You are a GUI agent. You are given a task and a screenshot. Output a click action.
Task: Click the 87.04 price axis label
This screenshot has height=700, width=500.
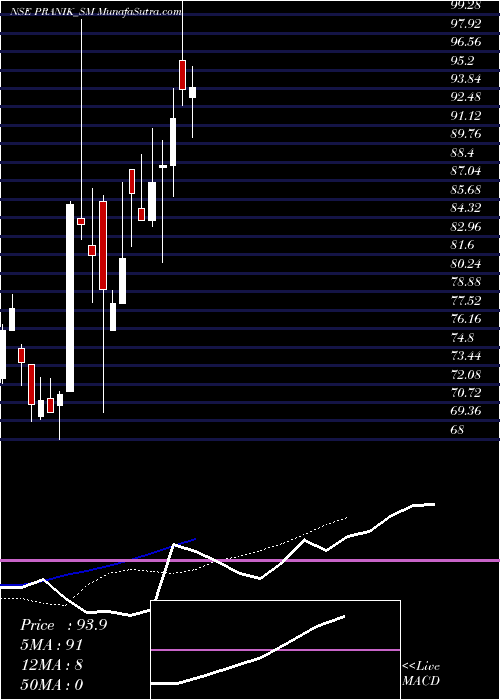pyautogui.click(x=466, y=171)
